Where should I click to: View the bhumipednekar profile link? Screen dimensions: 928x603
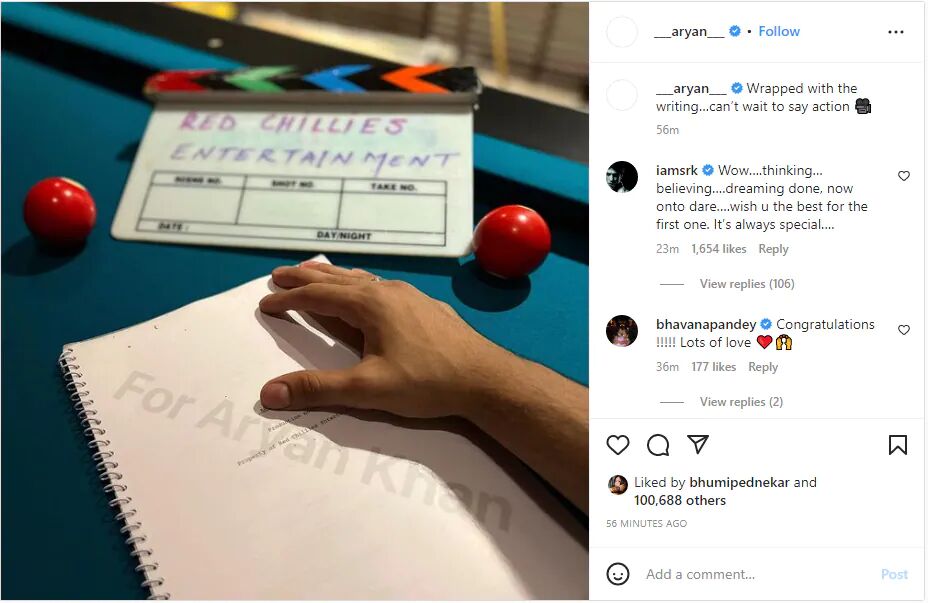739,482
